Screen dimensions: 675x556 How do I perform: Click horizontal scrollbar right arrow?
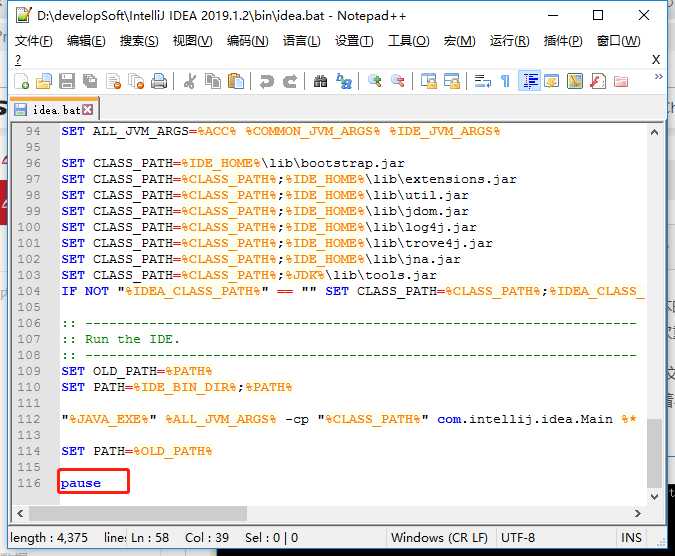pyautogui.click(x=638, y=513)
